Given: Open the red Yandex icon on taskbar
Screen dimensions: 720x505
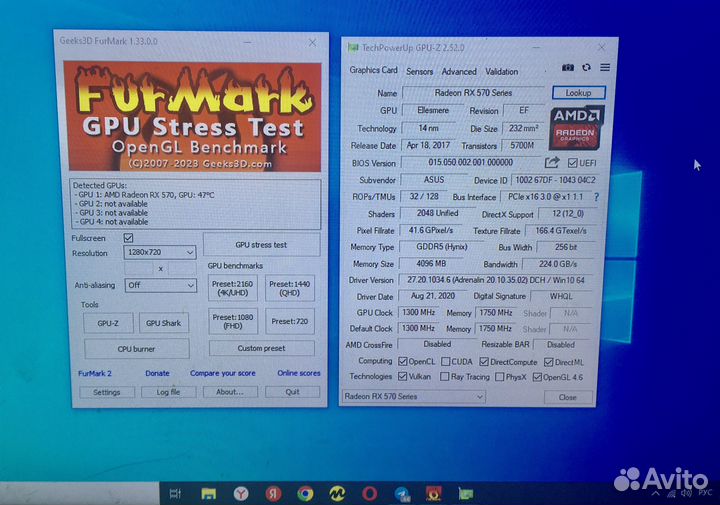Looking at the screenshot, I should (x=273, y=494).
